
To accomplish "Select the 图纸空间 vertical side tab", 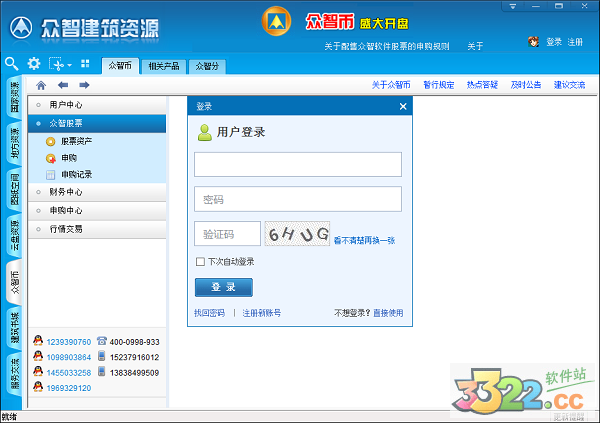I will click(x=15, y=189).
